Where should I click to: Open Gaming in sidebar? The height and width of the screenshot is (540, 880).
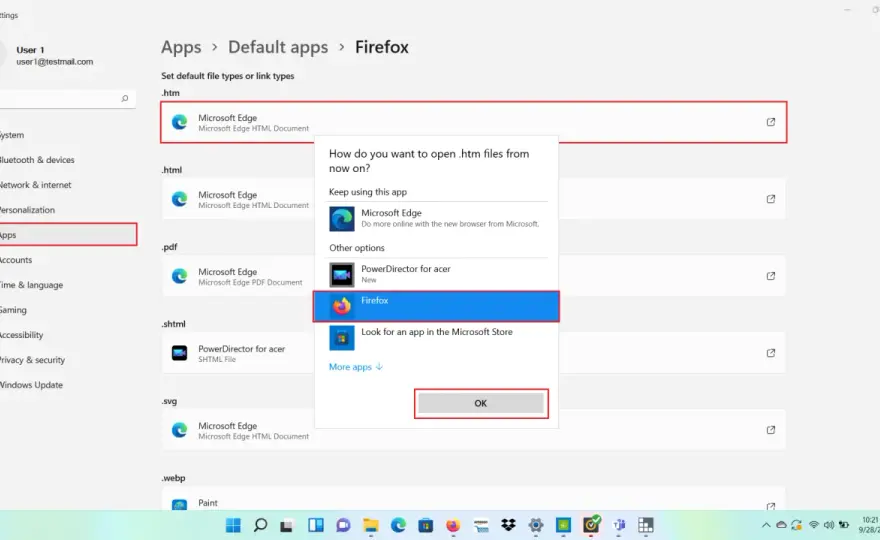[67, 310]
